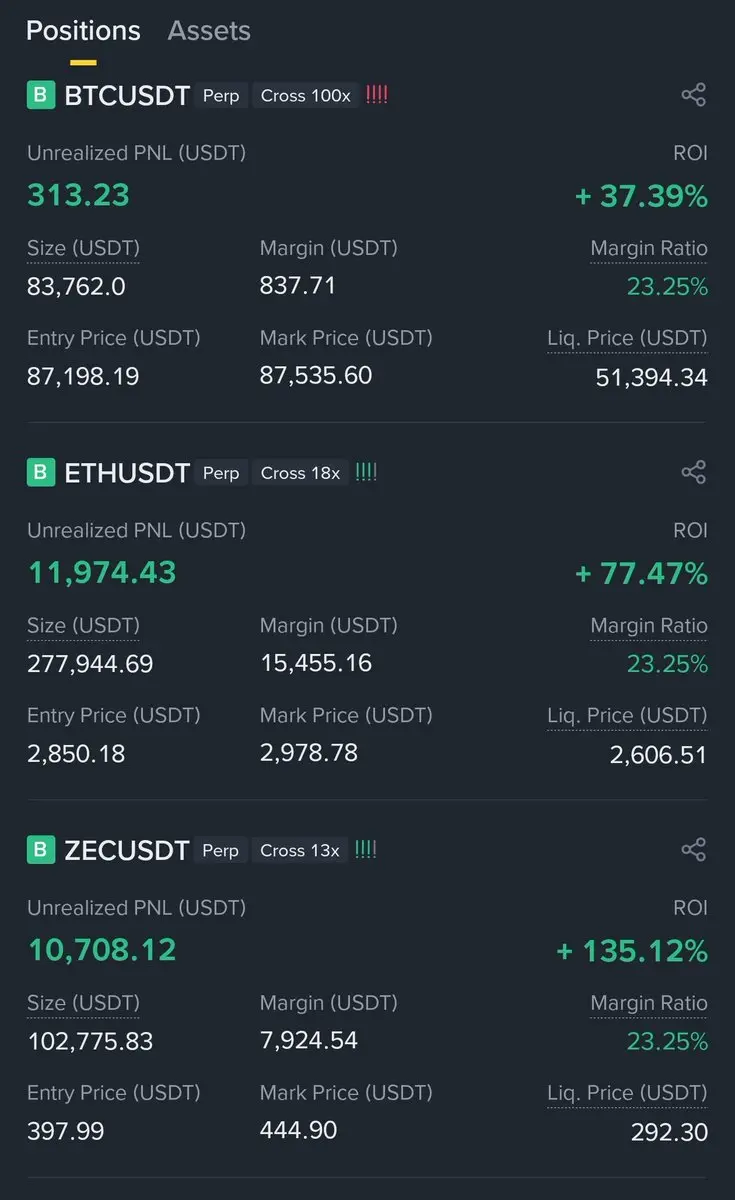Share the ETHUSDT position

pyautogui.click(x=693, y=472)
